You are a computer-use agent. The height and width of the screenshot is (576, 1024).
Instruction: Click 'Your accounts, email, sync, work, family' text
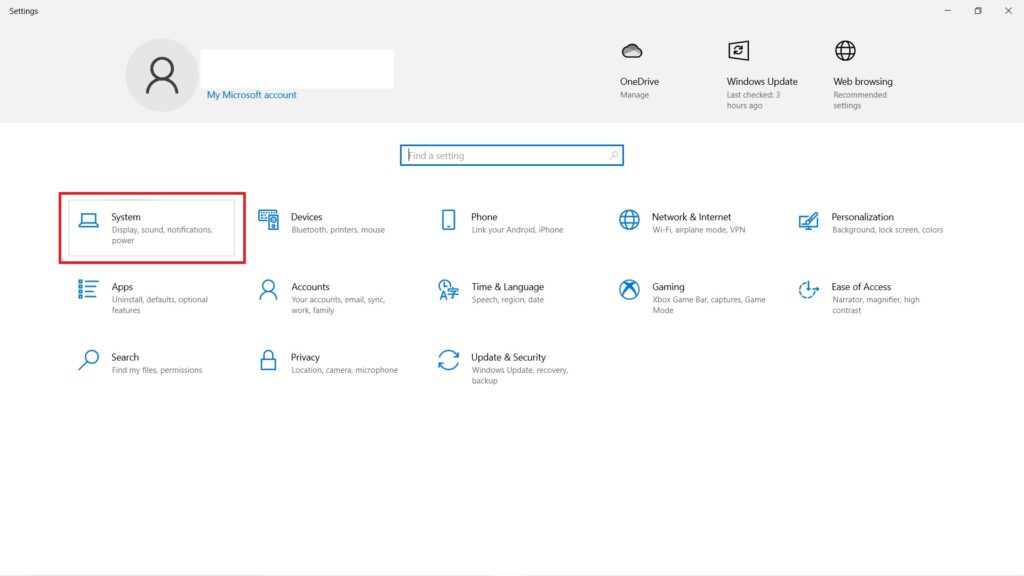coord(338,305)
